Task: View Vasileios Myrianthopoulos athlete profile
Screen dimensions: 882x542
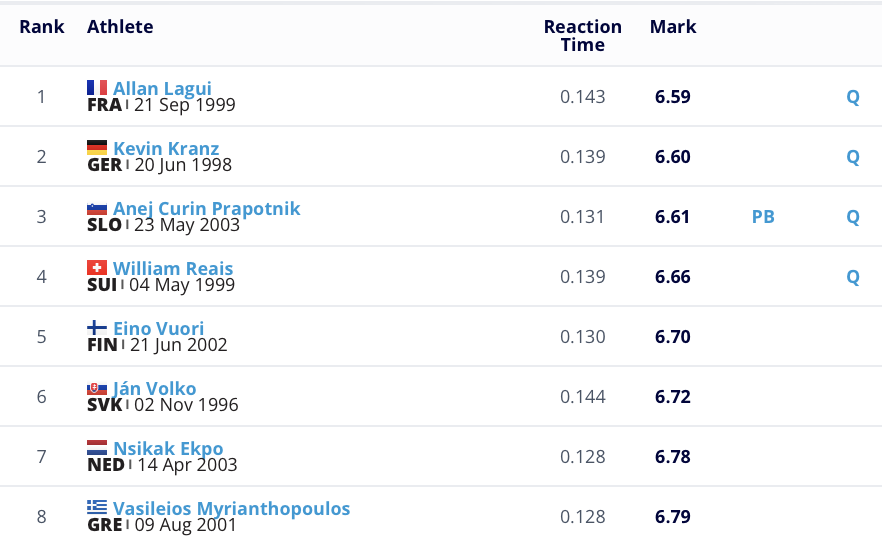Action: click(x=231, y=508)
